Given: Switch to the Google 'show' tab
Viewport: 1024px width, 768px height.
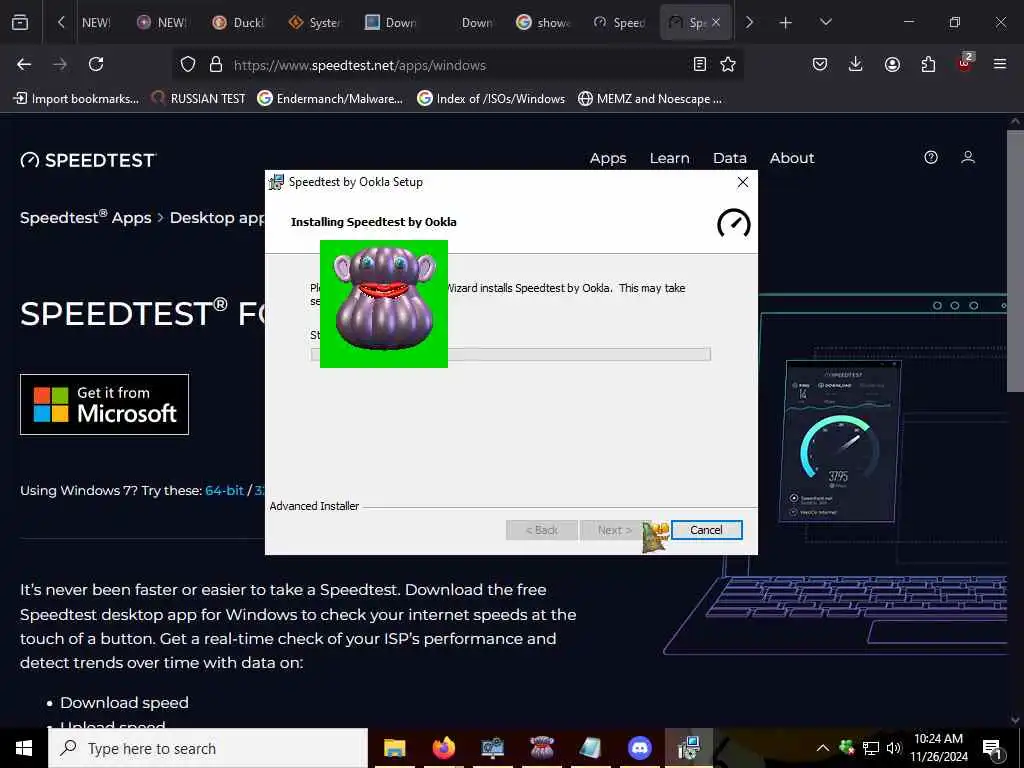Looking at the screenshot, I should [x=543, y=22].
